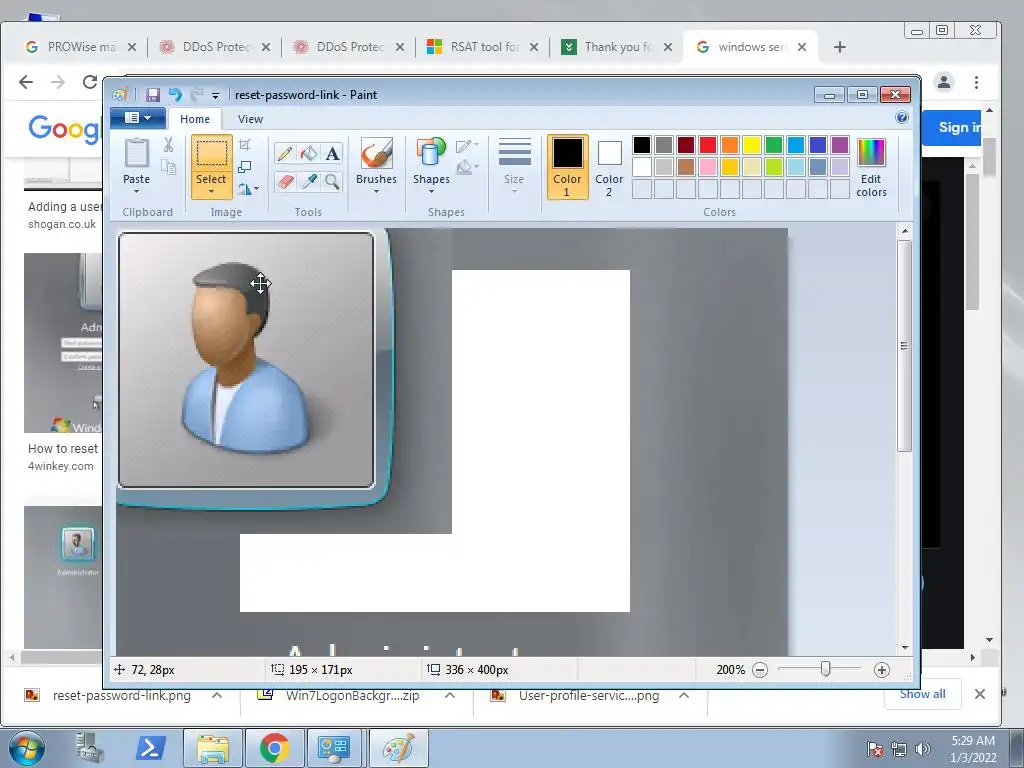1024x768 pixels.
Task: Select the Eraser tool
Action: pos(285,181)
